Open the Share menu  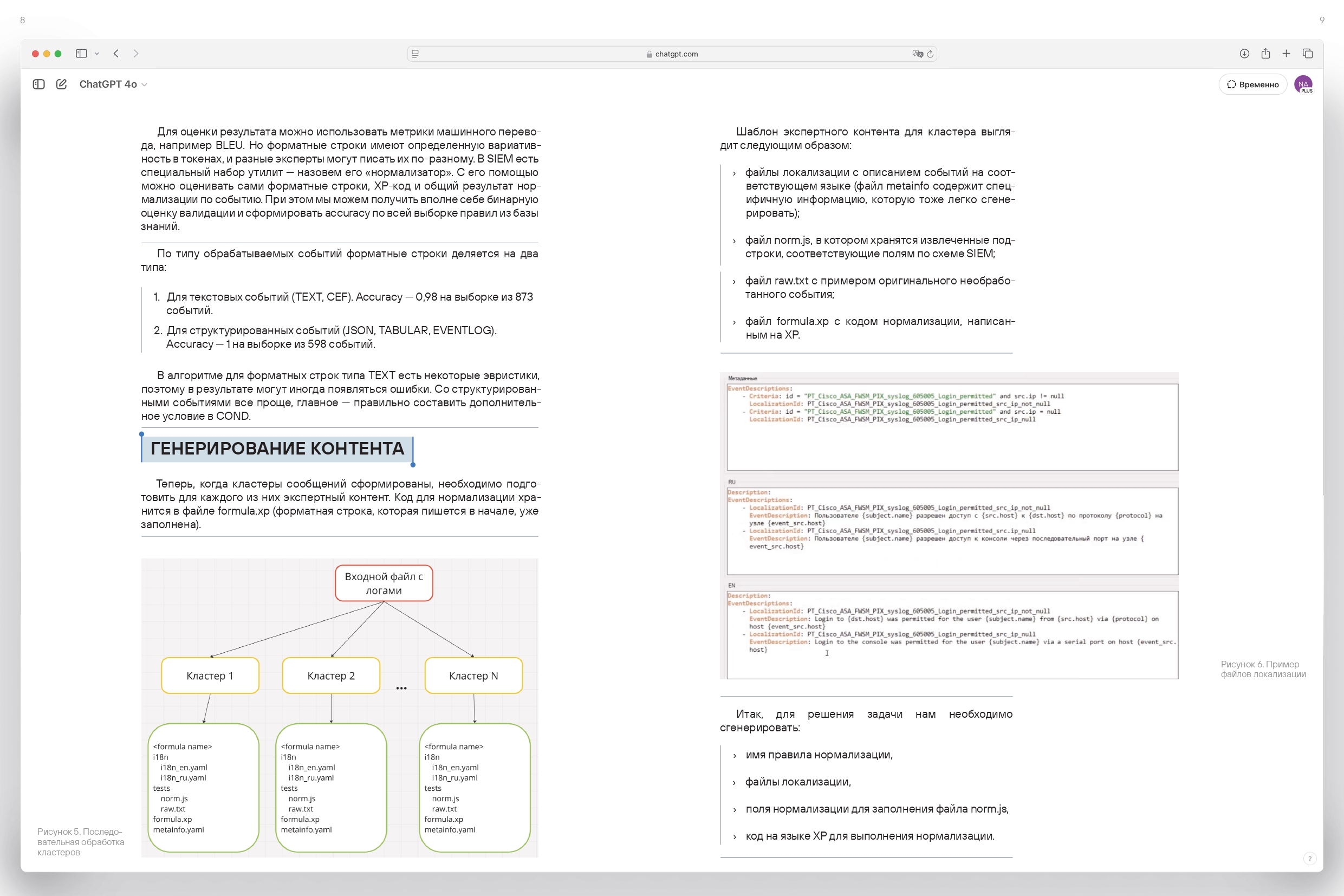click(x=1265, y=54)
